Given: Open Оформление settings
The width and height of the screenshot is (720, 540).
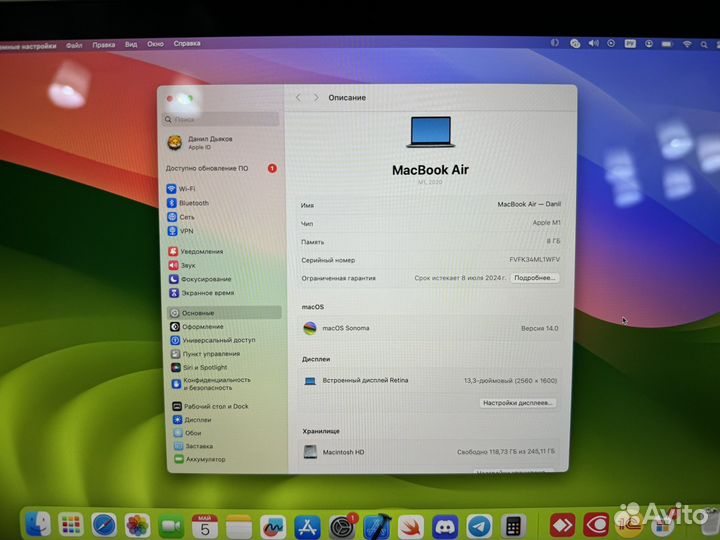Looking at the screenshot, I should (x=197, y=326).
